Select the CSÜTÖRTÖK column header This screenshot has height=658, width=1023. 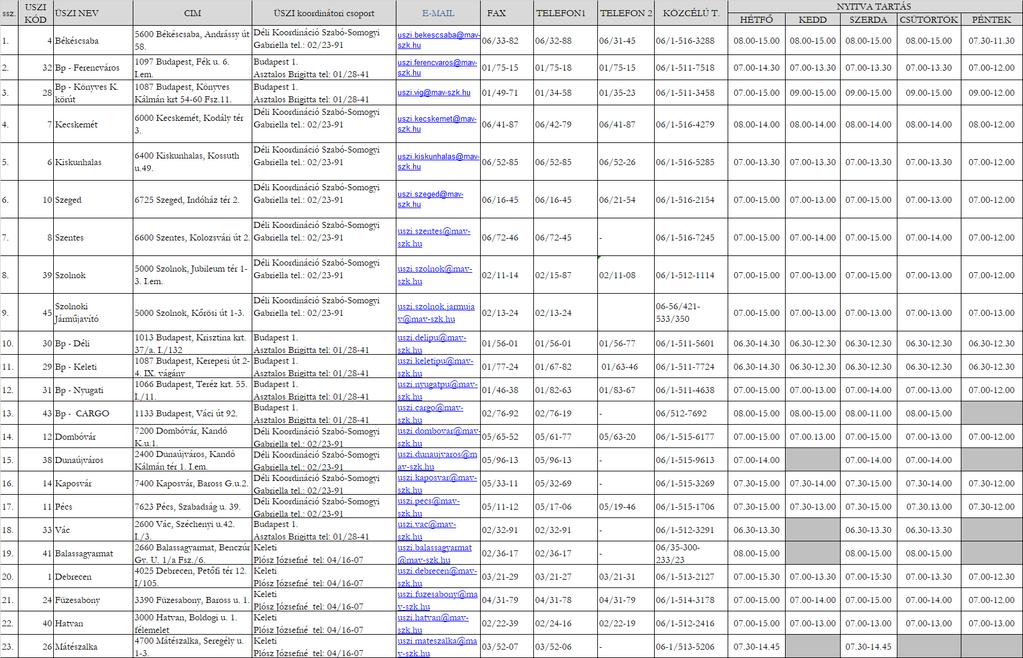929,20
